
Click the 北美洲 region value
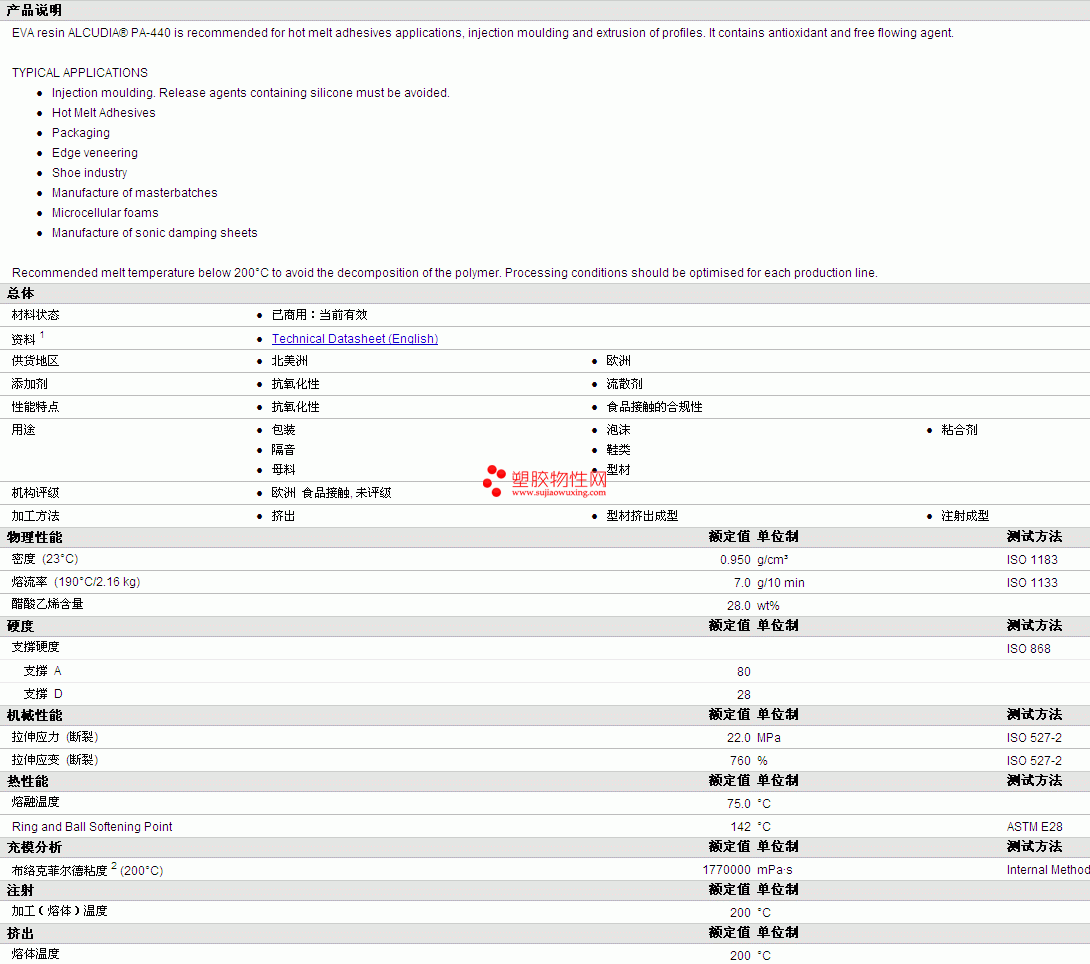(x=289, y=361)
